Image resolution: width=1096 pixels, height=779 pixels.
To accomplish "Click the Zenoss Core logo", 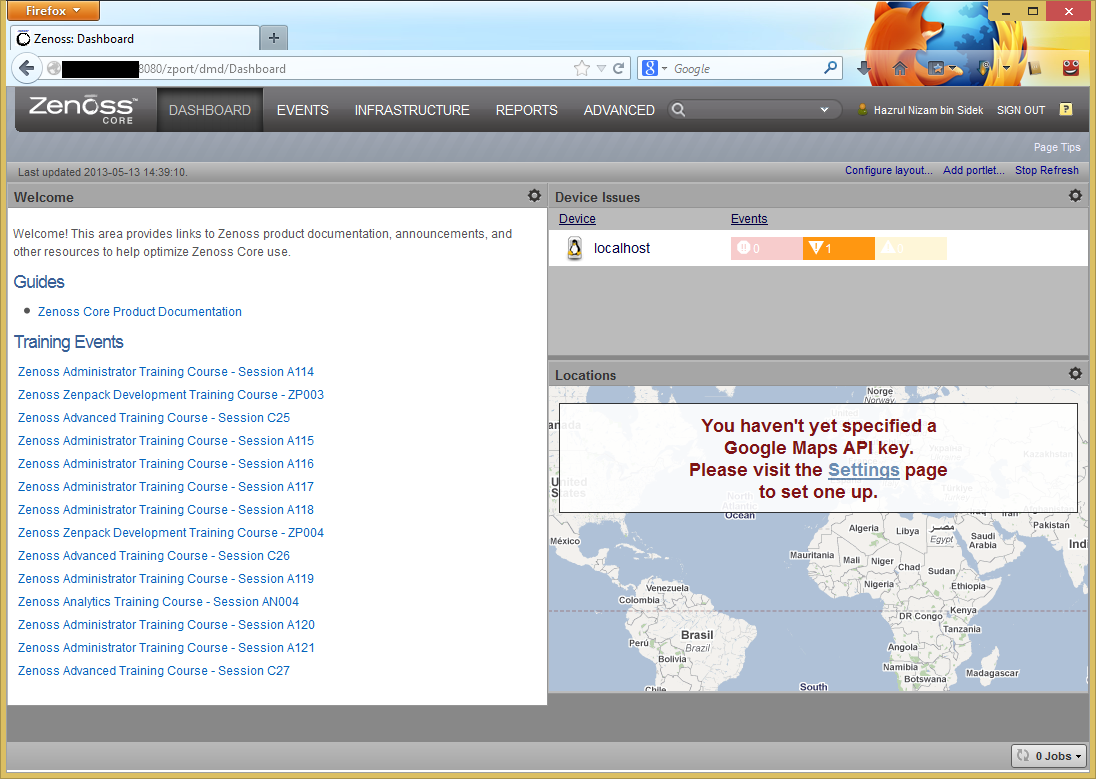I will (x=83, y=110).
